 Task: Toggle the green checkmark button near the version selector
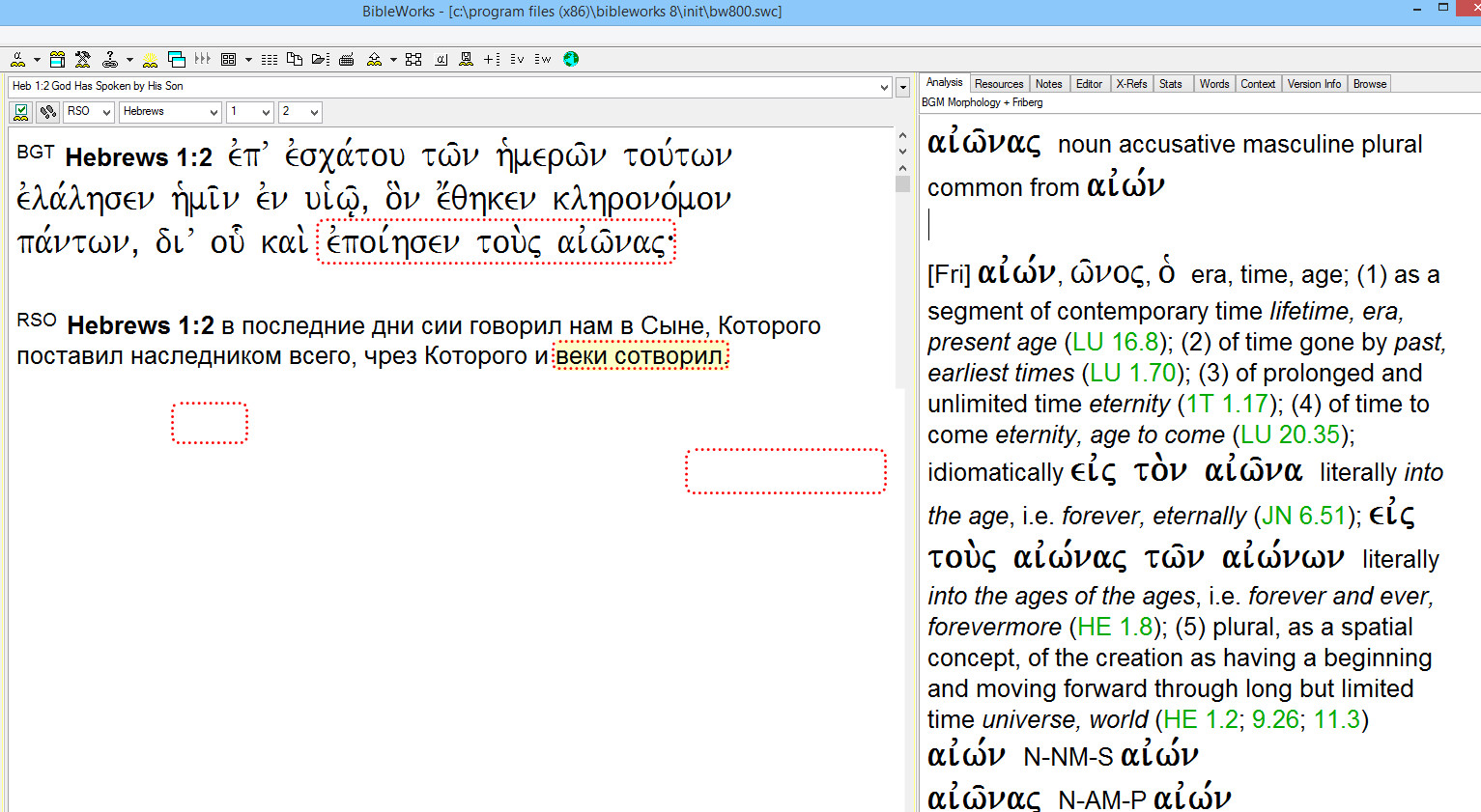pyautogui.click(x=20, y=112)
